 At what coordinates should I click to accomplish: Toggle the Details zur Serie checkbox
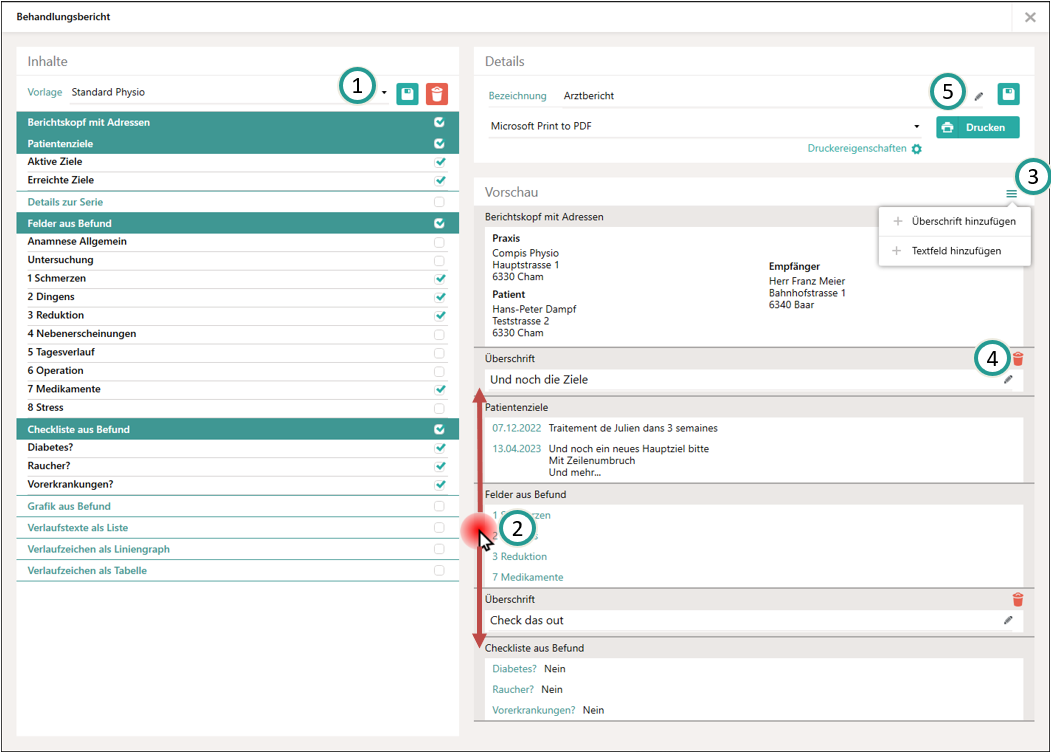(439, 202)
